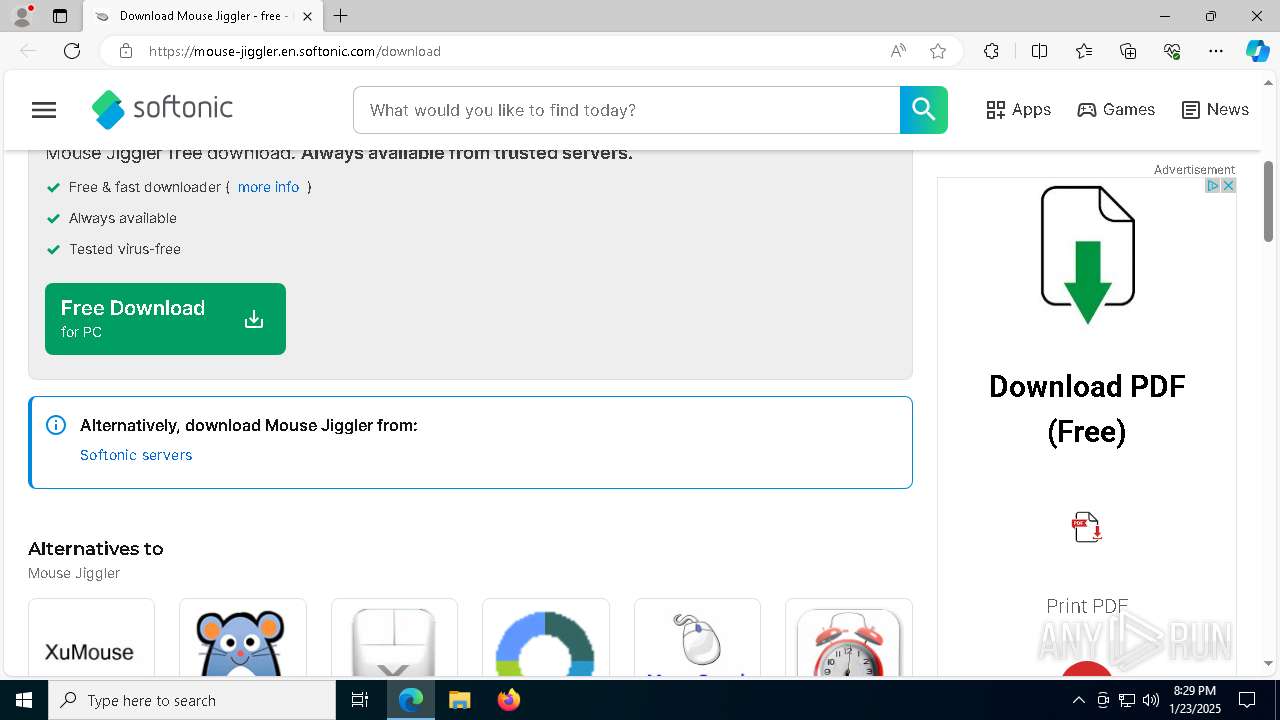
Task: Open the white mouse icon app thumbnail
Action: (394, 638)
